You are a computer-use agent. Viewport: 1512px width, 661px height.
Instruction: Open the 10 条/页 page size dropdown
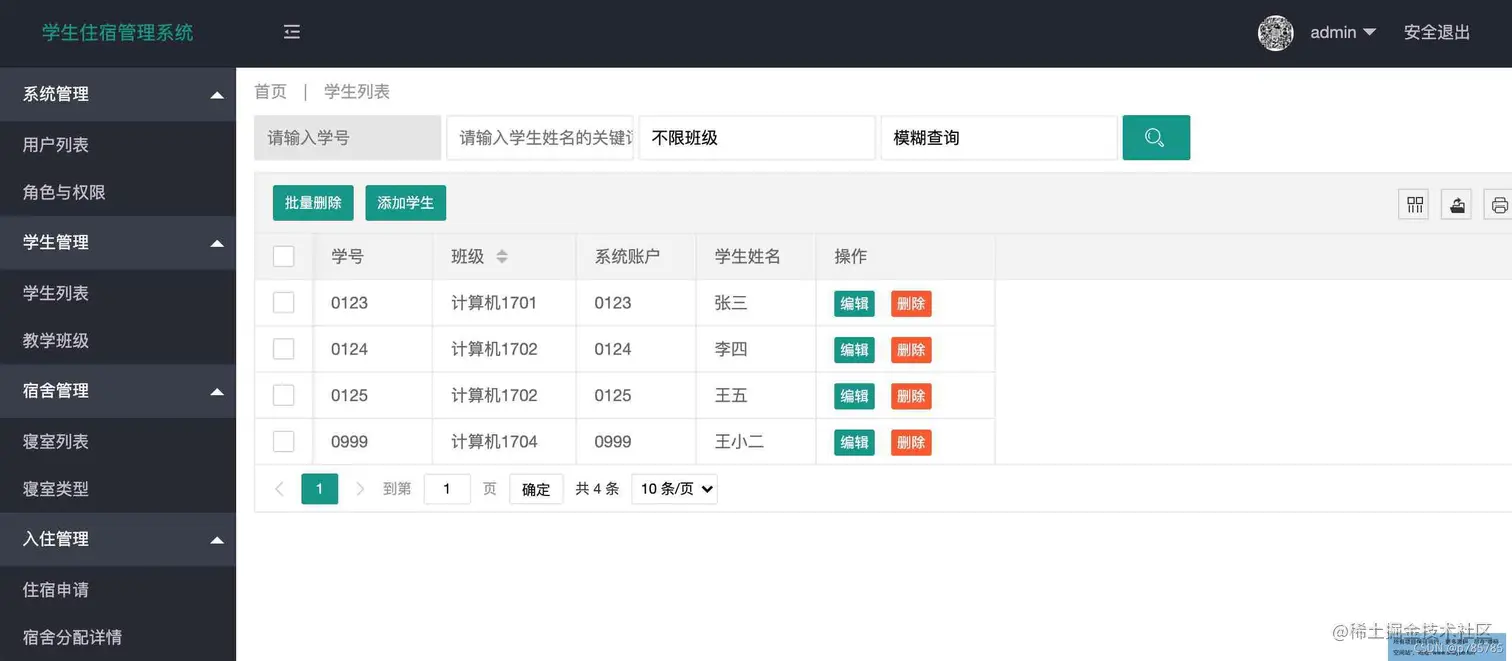(673, 489)
